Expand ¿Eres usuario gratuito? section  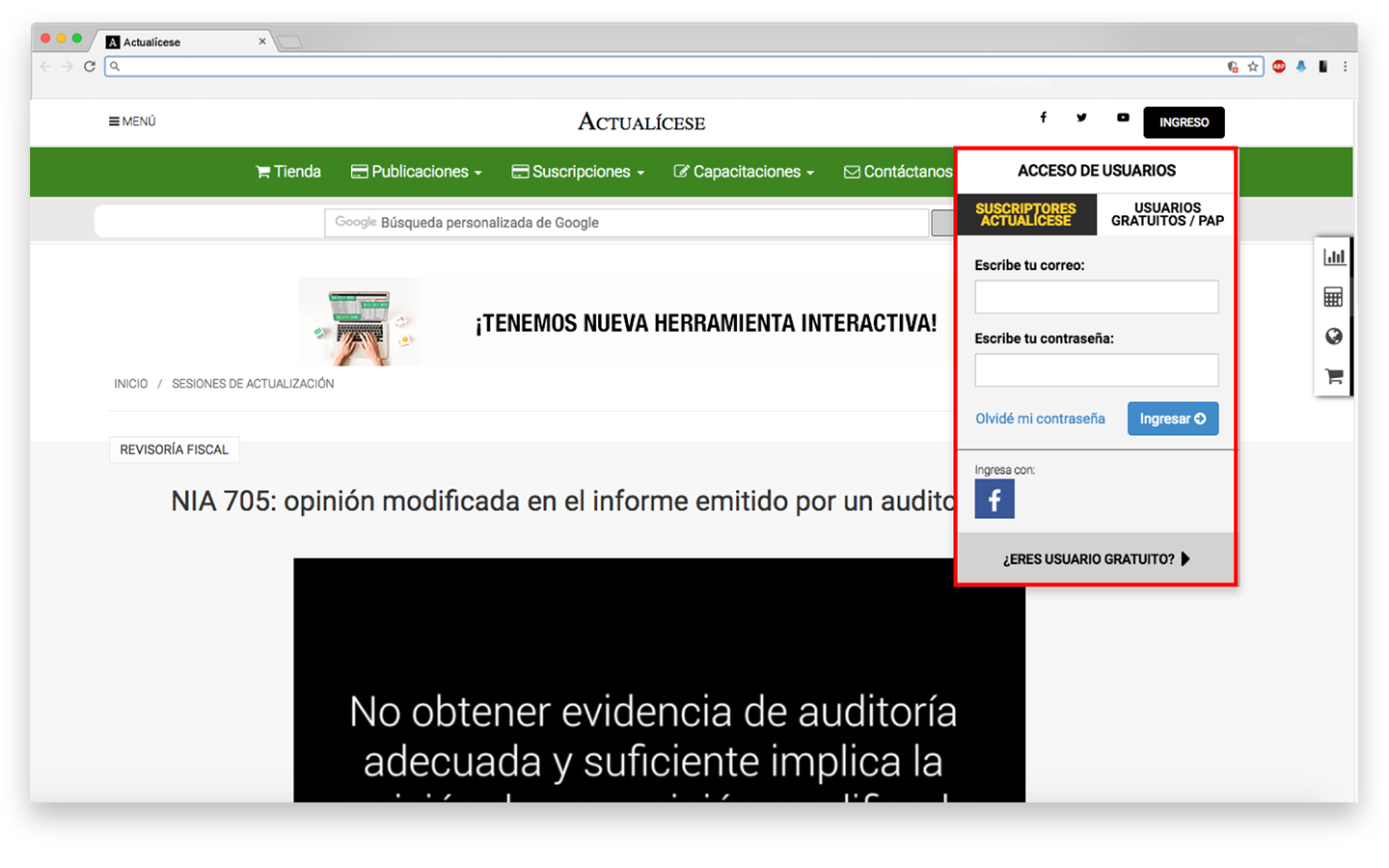point(1096,559)
